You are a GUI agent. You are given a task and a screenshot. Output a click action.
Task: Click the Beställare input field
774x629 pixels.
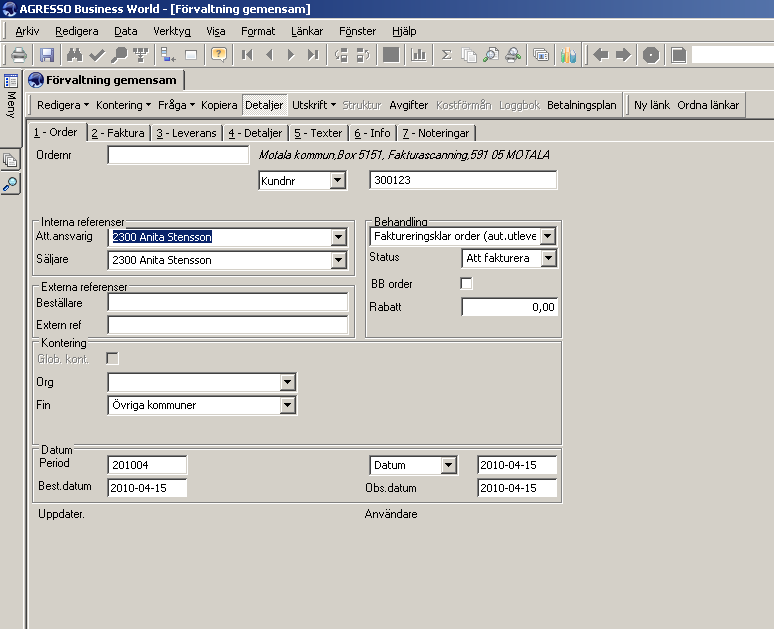tap(228, 302)
